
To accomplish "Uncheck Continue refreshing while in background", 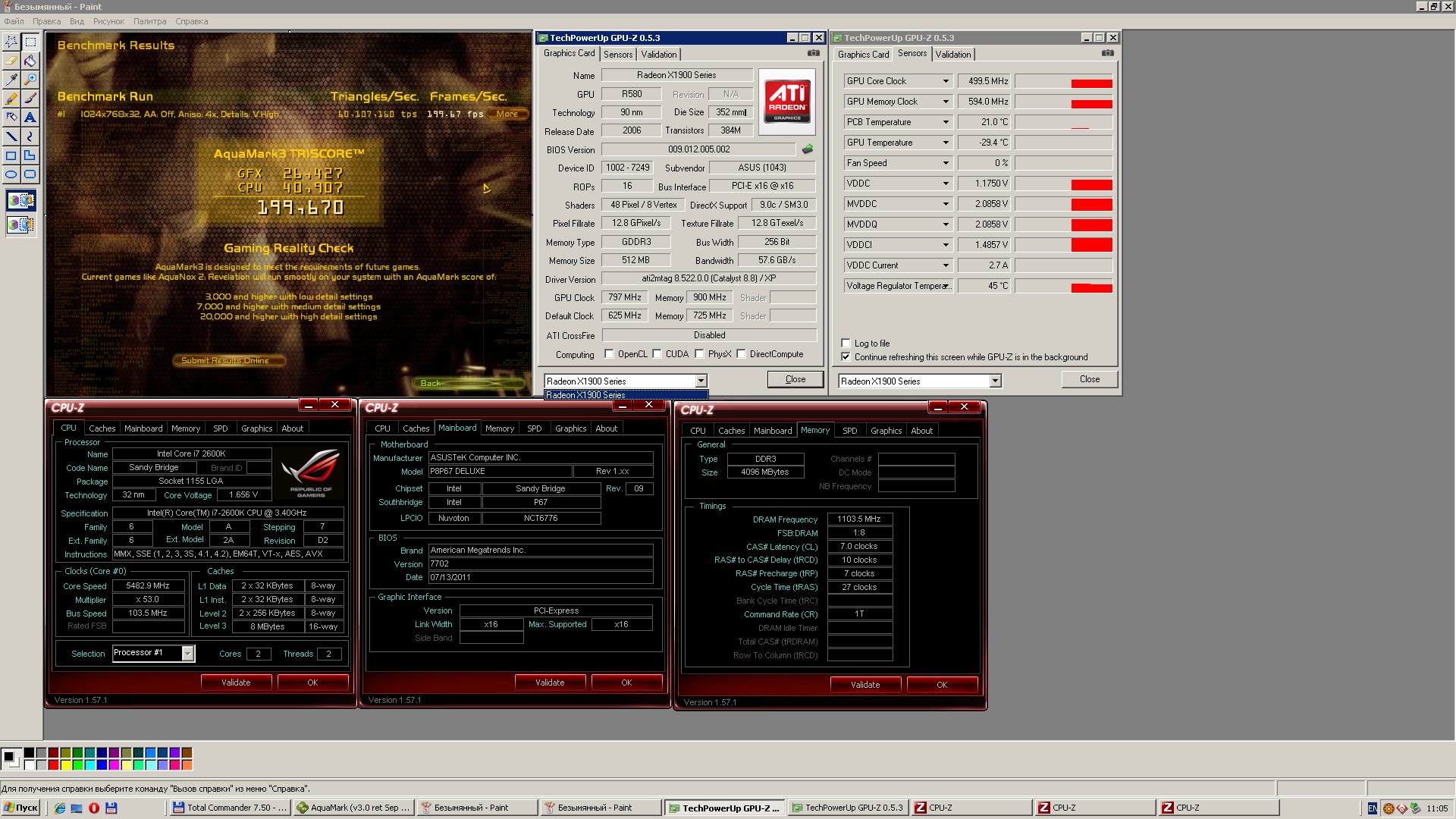I will [x=846, y=357].
